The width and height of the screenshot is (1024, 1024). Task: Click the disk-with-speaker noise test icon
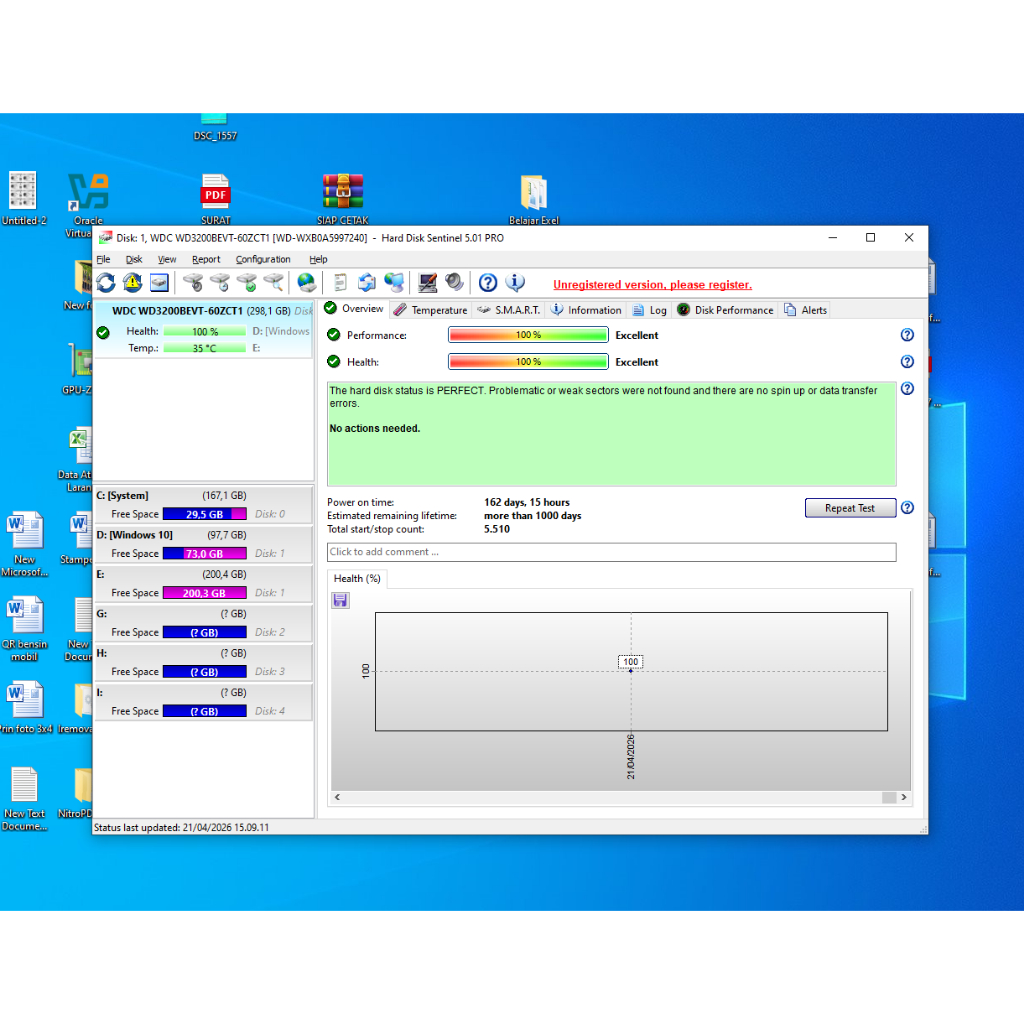pos(193,283)
